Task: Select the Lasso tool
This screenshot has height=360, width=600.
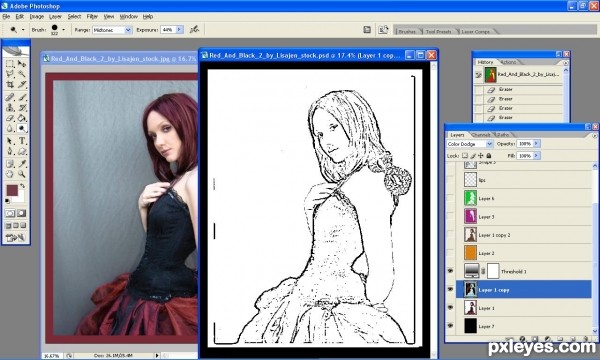Action: [x=10, y=74]
